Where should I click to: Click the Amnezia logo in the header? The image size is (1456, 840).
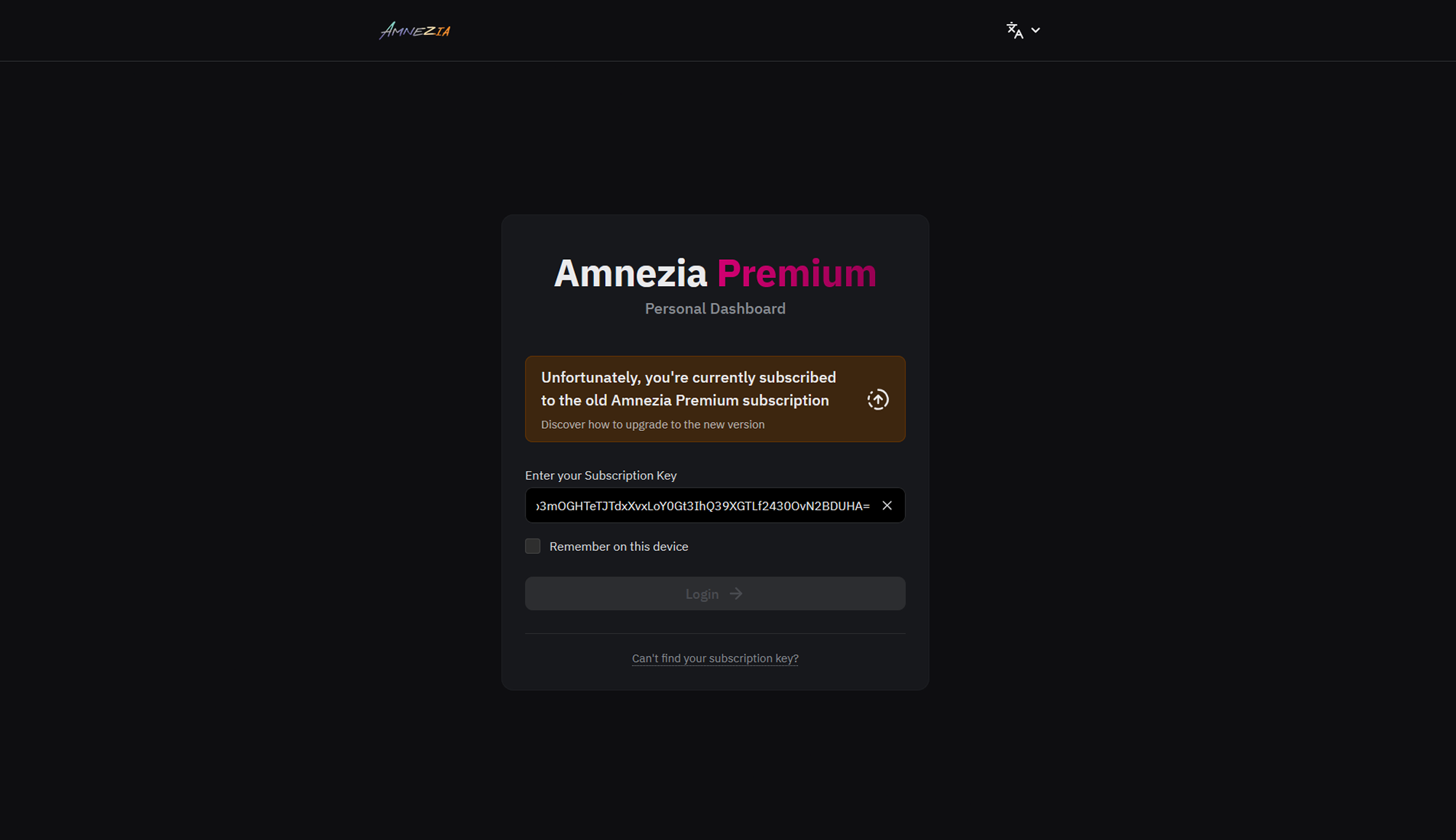point(415,31)
